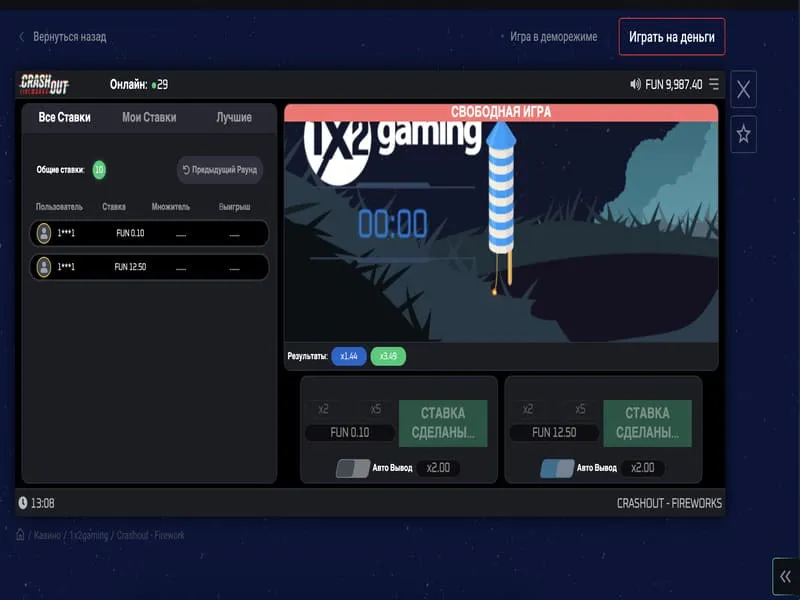Screen dimensions: 800x600
Task: Click the home icon in the breadcrumb
Action: pos(20,535)
